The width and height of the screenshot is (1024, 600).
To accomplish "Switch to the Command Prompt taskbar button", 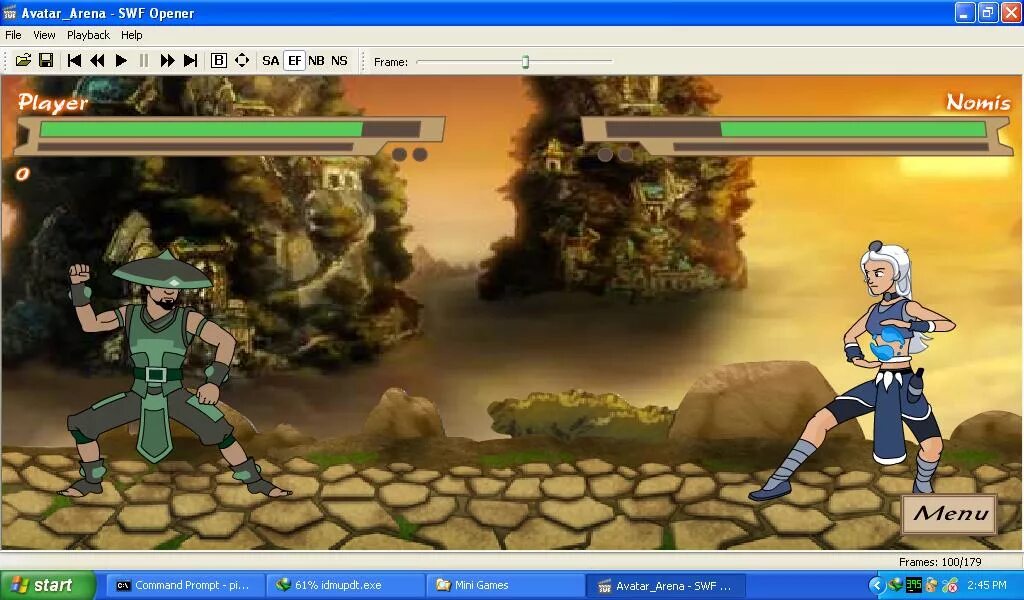I will 185,586.
